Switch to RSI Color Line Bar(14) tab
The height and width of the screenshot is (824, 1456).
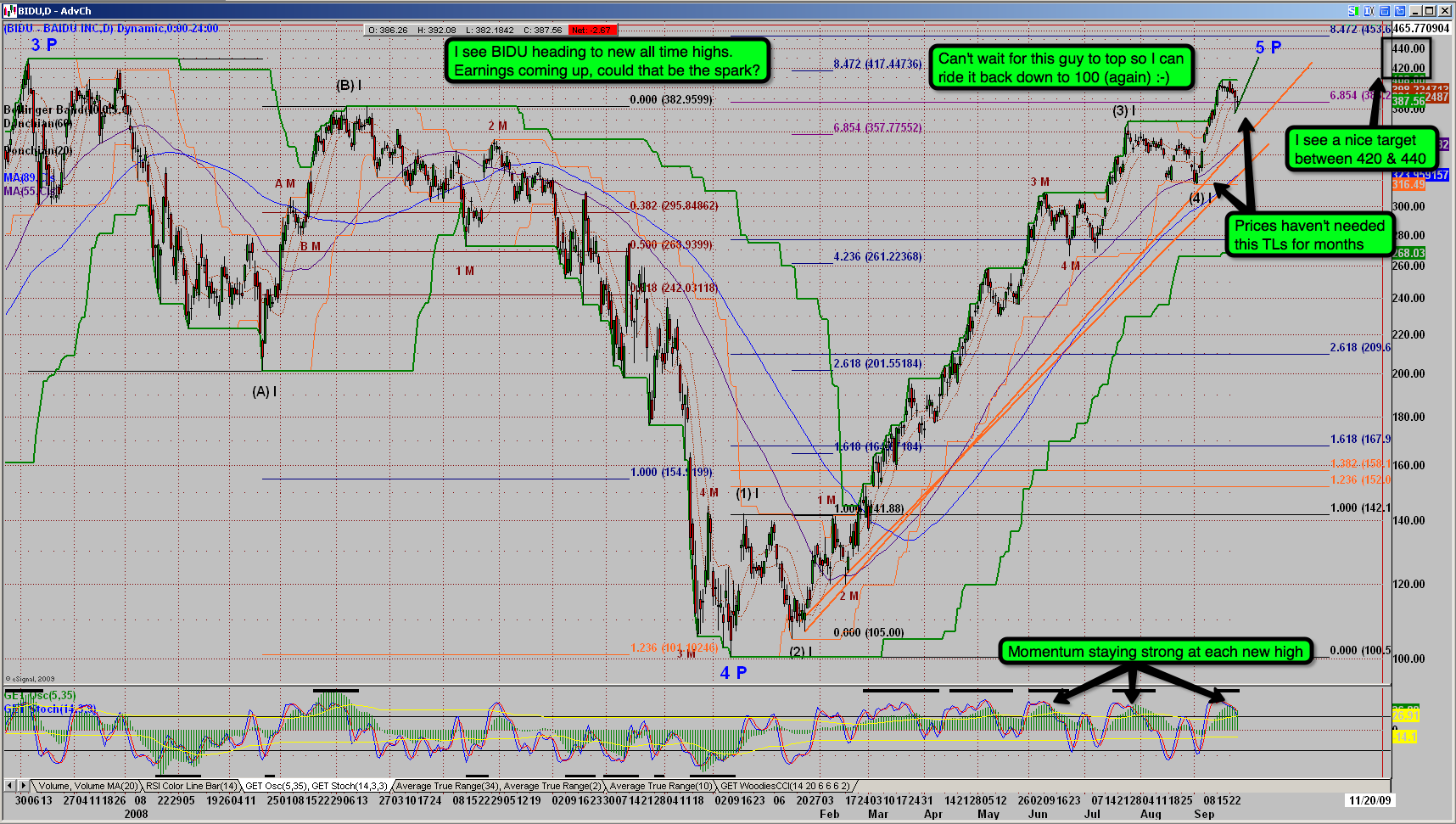pos(191,786)
